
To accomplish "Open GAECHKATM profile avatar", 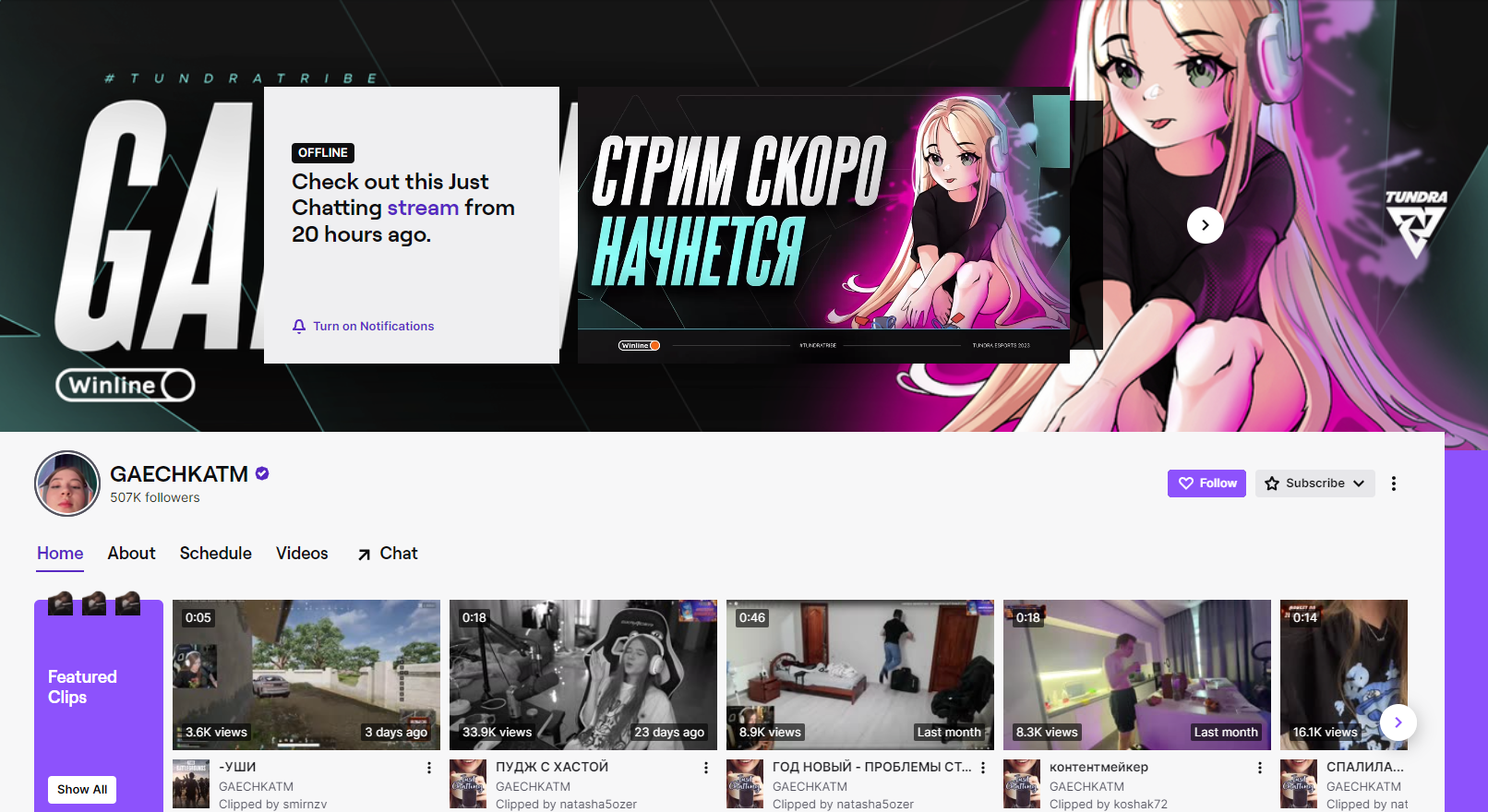I will [x=67, y=484].
